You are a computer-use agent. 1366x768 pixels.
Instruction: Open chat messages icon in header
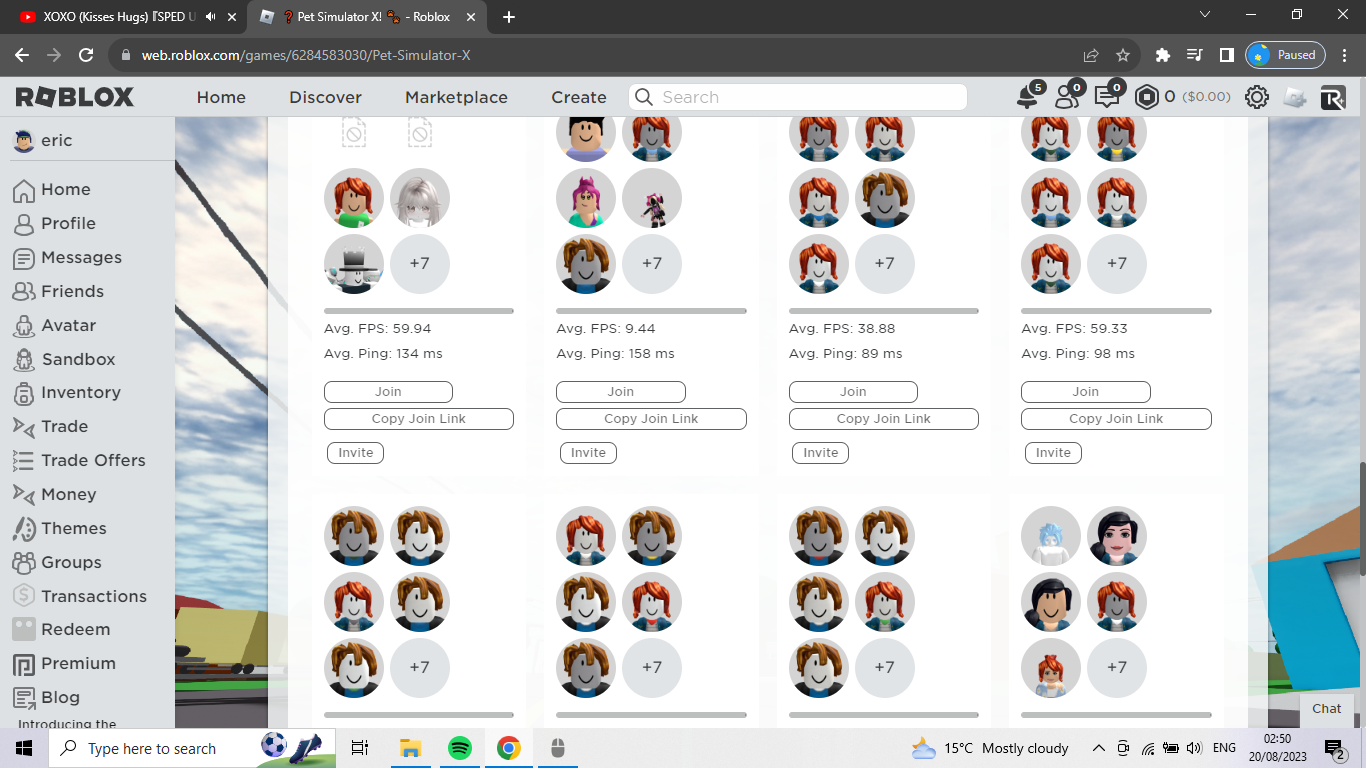1107,97
